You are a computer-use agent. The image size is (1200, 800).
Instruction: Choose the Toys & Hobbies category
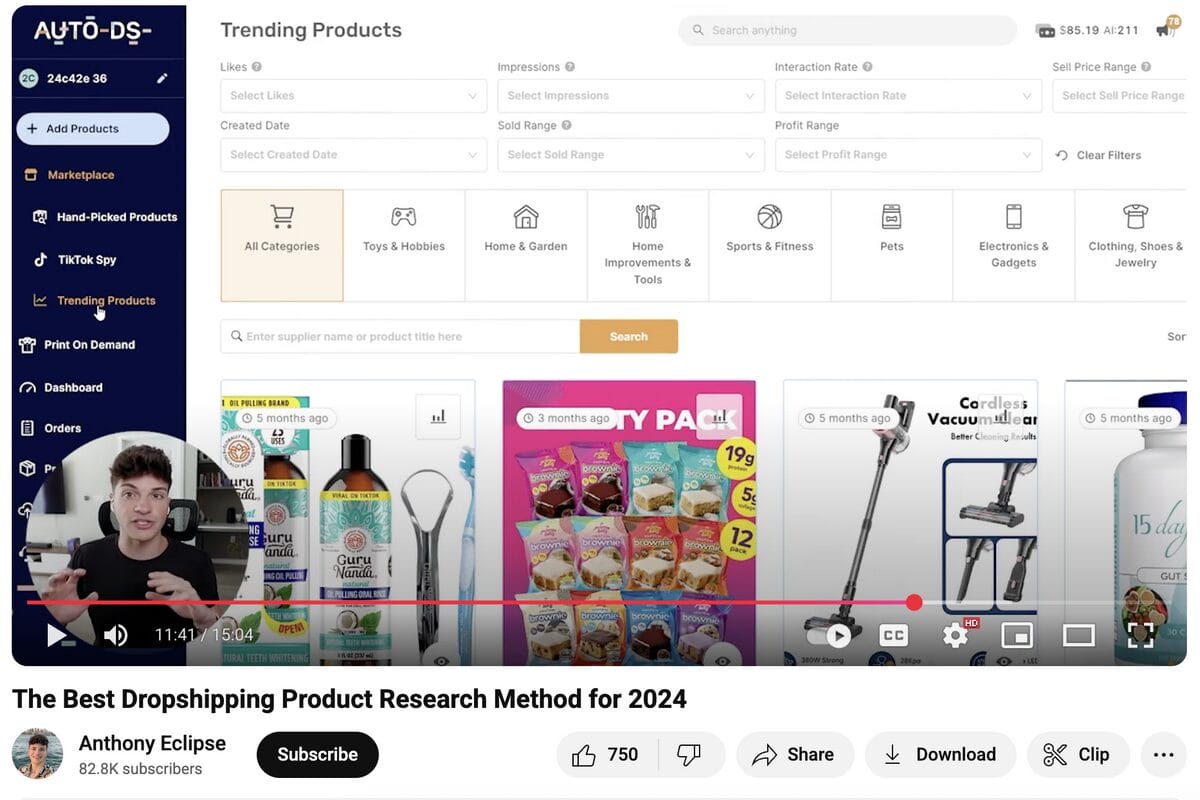[x=404, y=246]
